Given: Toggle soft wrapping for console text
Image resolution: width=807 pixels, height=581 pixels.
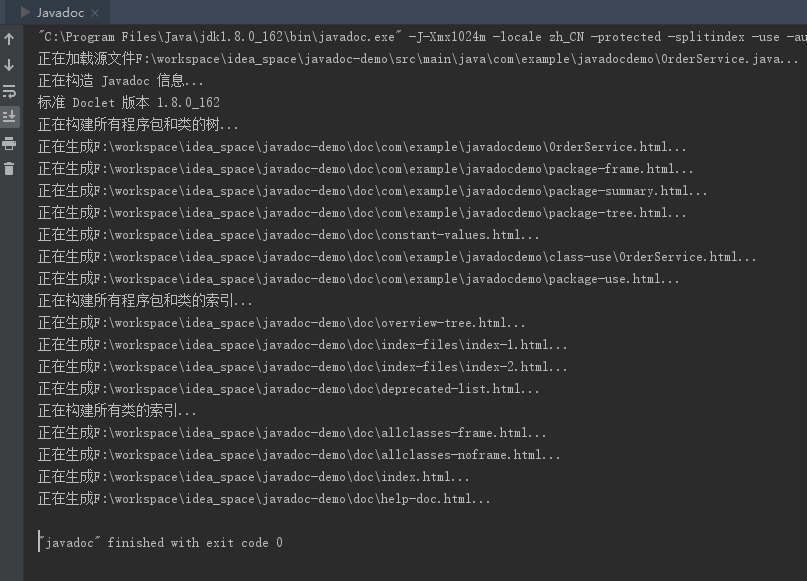Looking at the screenshot, I should pyautogui.click(x=9, y=90).
